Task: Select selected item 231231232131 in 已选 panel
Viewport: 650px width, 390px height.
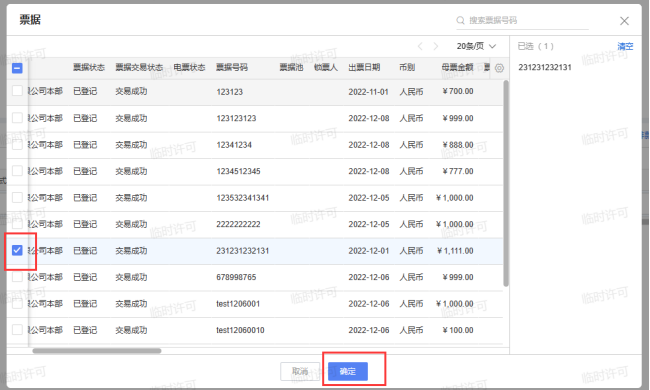Action: tap(545, 67)
